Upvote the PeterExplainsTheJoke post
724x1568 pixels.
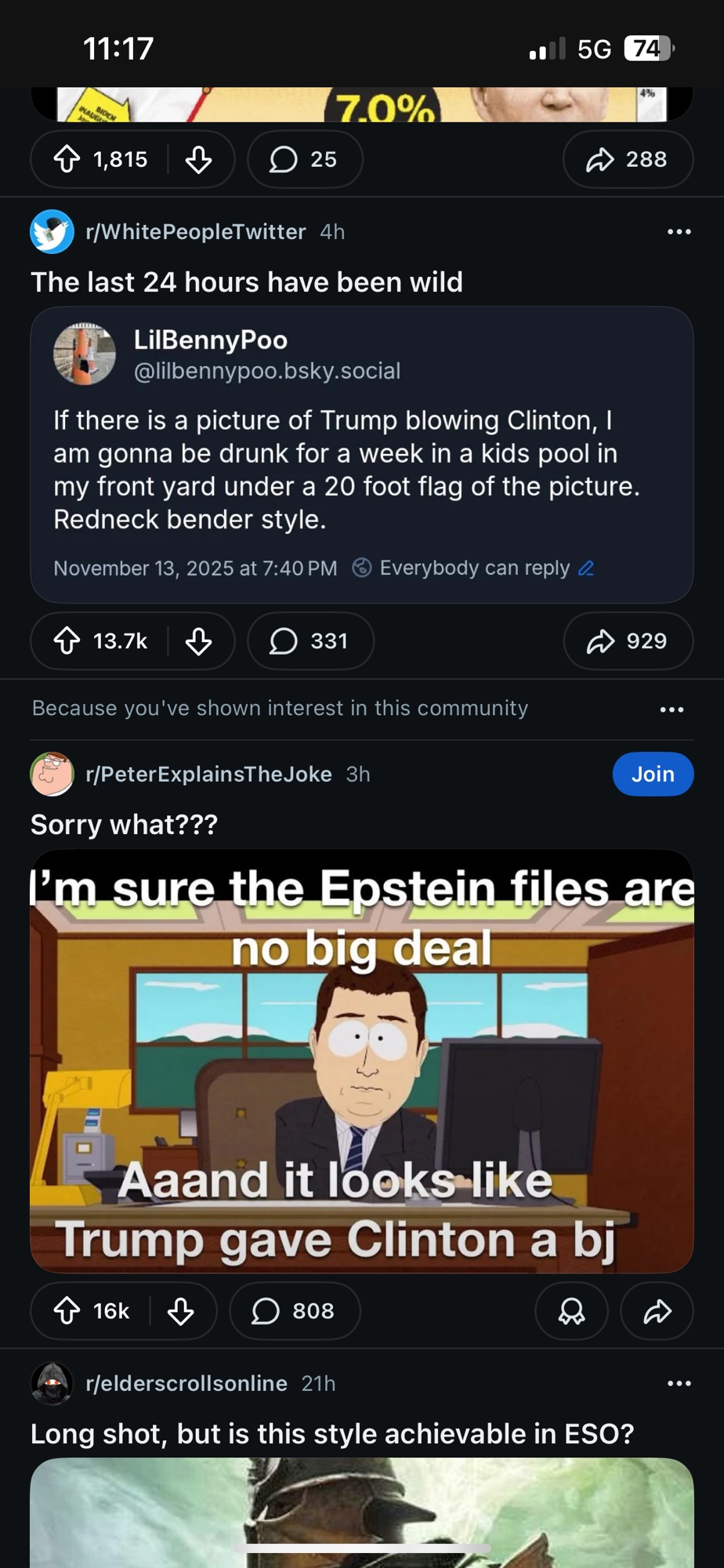(x=67, y=1311)
